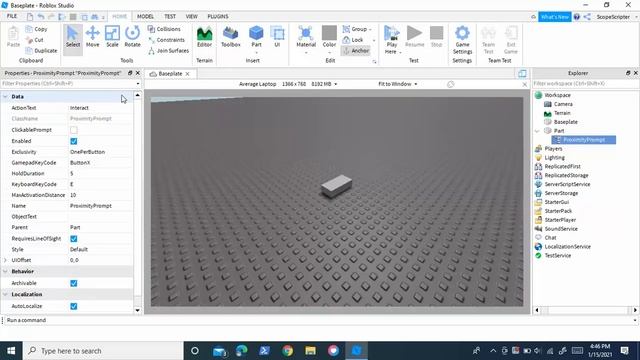This screenshot has height=360, width=640.
Task: Click the Paste button
Action: pyautogui.click(x=13, y=37)
